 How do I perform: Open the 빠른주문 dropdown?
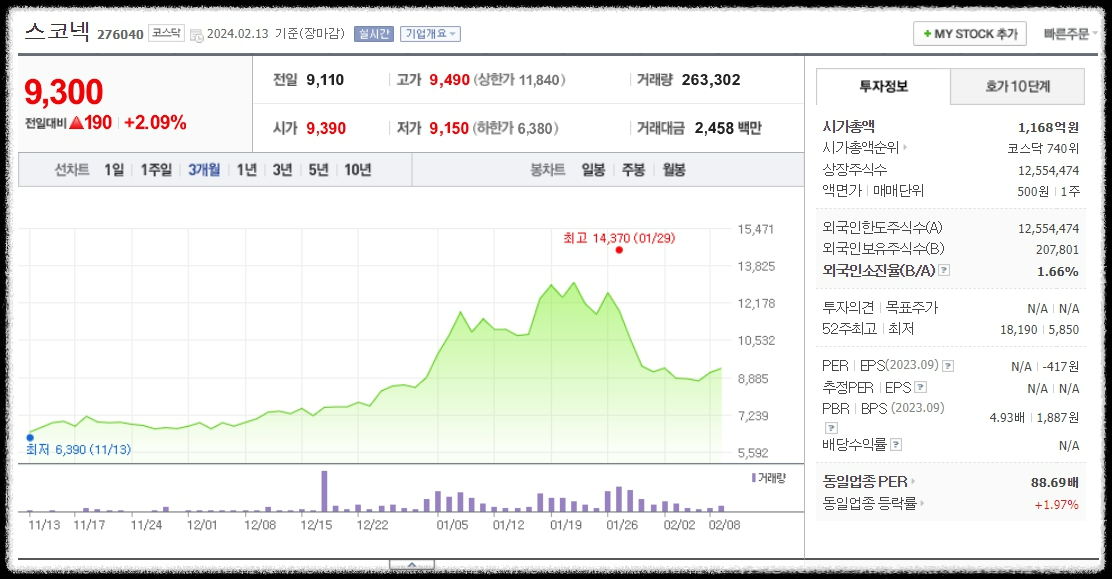tap(1070, 33)
